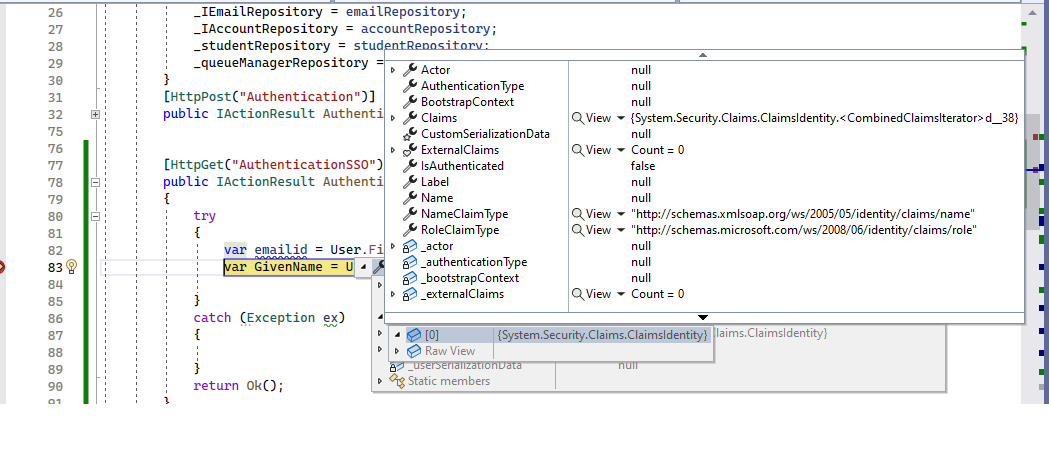This screenshot has height=460, width=1049.
Task: Click the magnifier View icon for RoleClaimType
Action: [577, 231]
